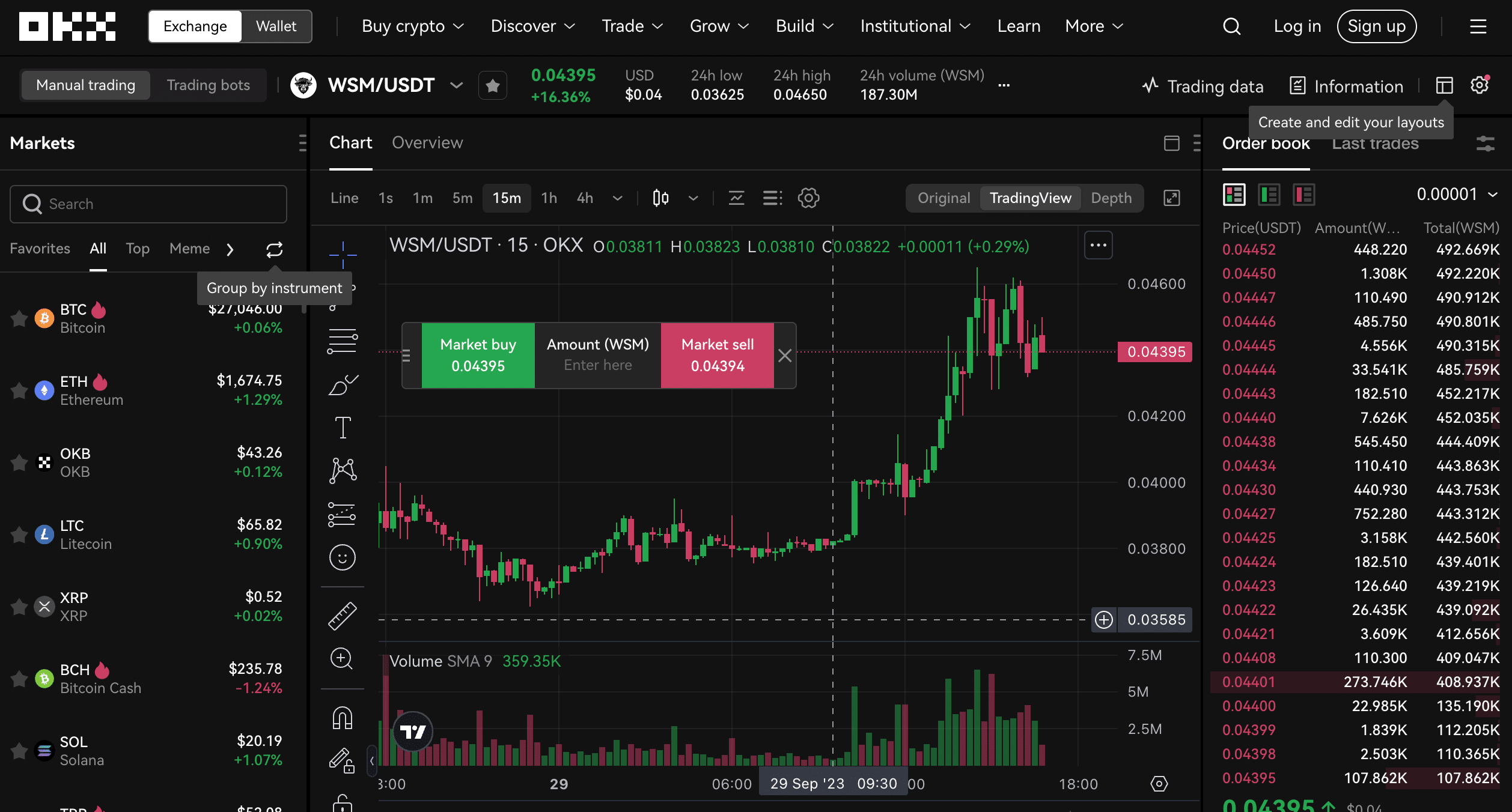The width and height of the screenshot is (1512, 812).
Task: Expand the More menu
Action: (x=1094, y=26)
